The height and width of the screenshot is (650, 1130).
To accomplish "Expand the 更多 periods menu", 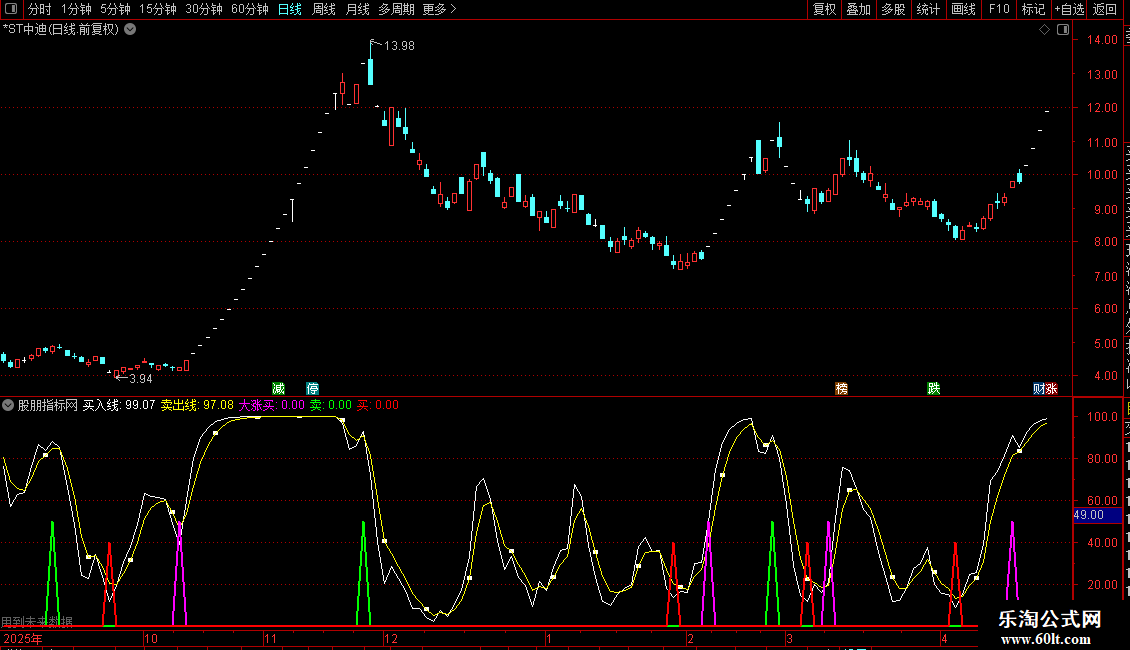I will coord(440,9).
